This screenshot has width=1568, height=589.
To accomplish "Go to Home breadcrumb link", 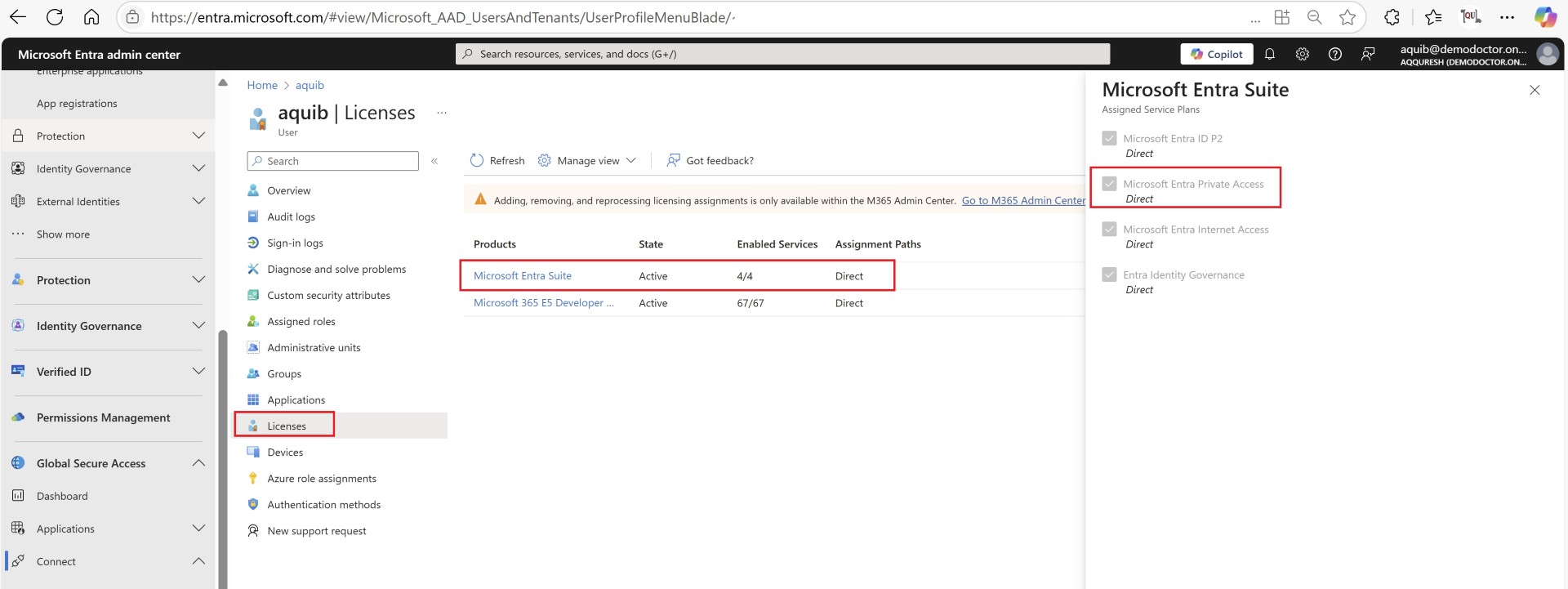I will click(262, 85).
